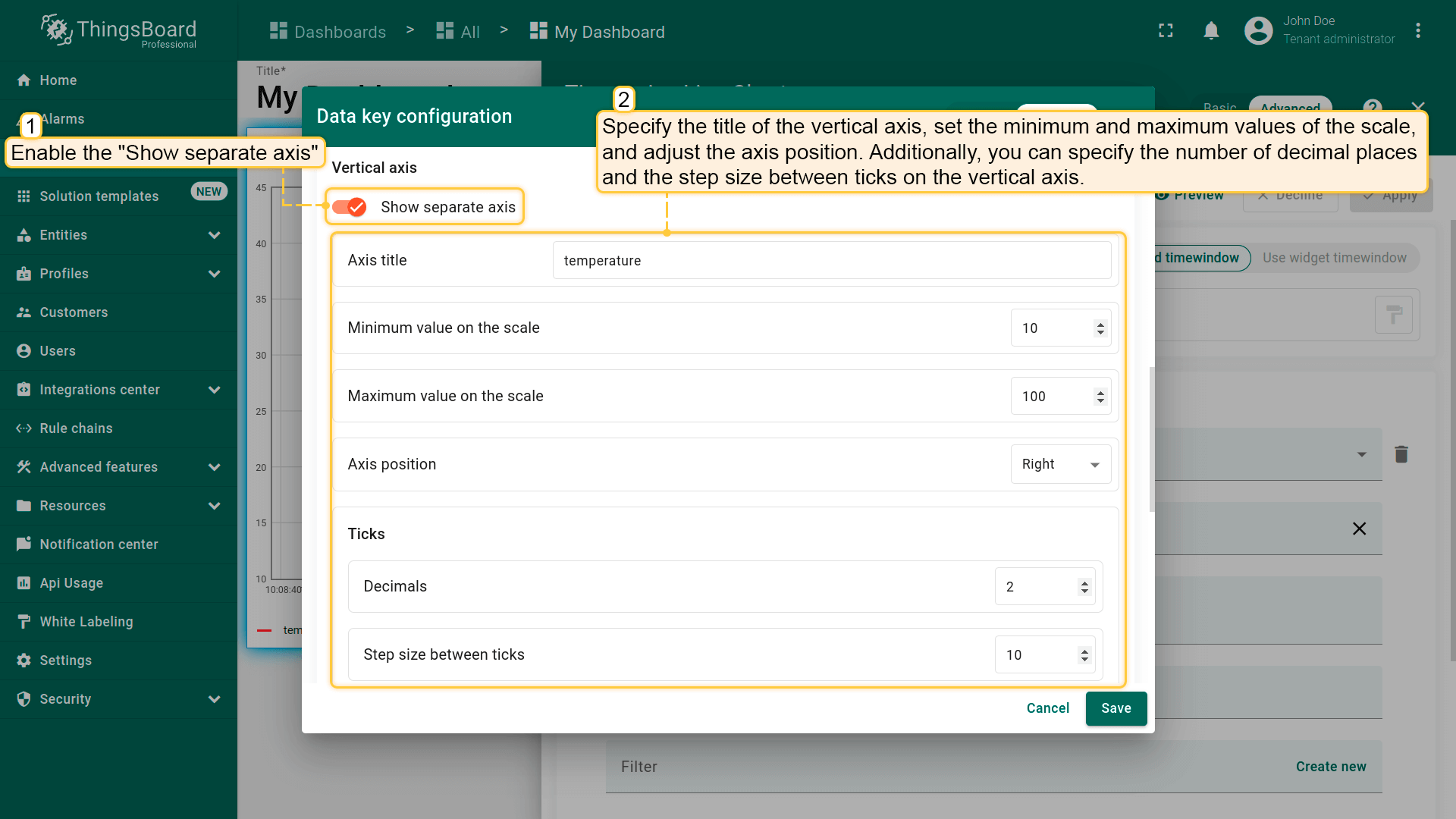Disable the Show separate axis toggle
The image size is (1456, 819).
[350, 207]
